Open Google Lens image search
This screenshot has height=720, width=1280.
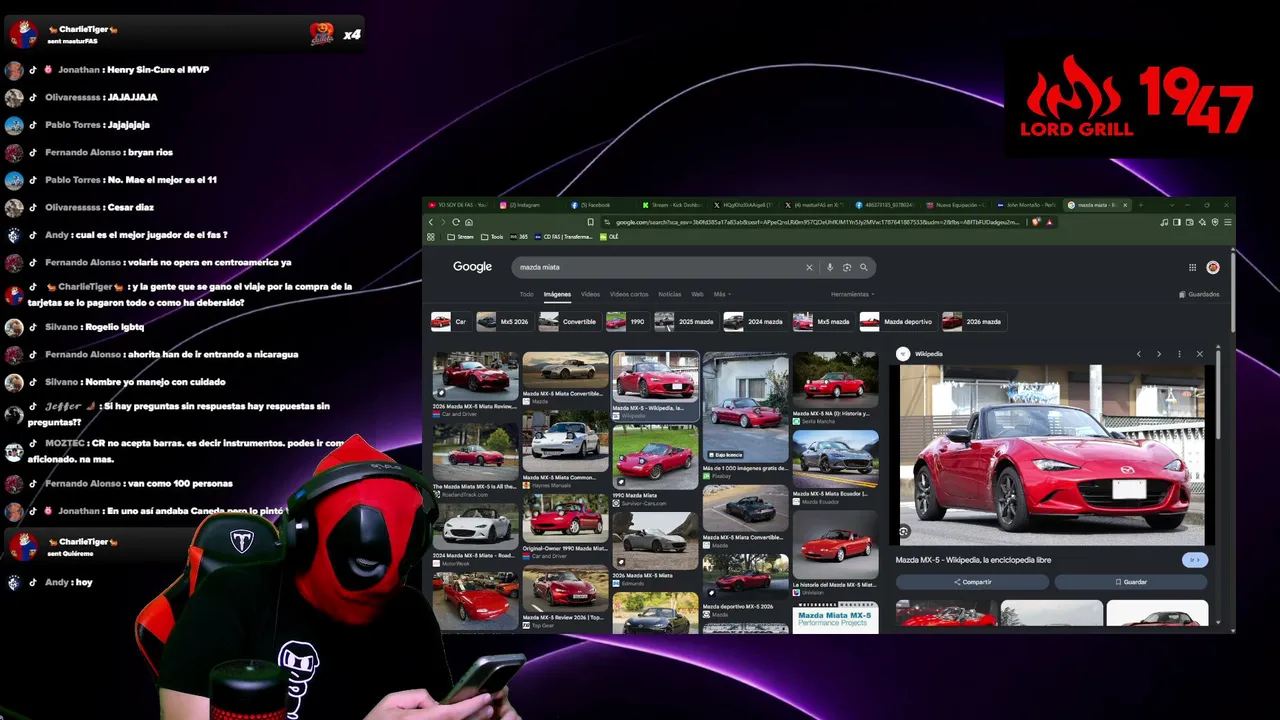click(846, 267)
